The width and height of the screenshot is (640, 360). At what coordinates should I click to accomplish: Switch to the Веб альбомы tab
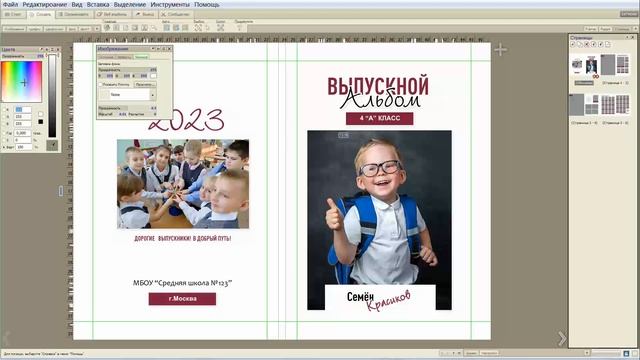tap(112, 14)
